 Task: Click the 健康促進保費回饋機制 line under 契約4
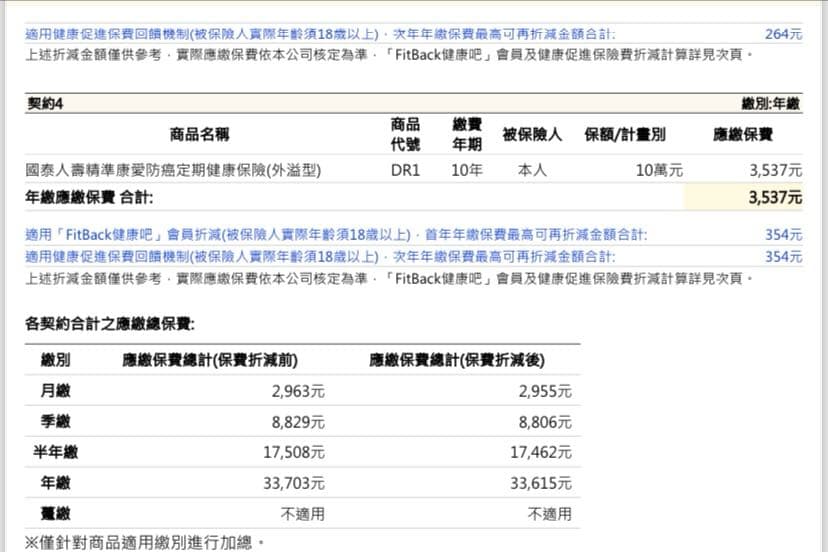tap(320, 257)
